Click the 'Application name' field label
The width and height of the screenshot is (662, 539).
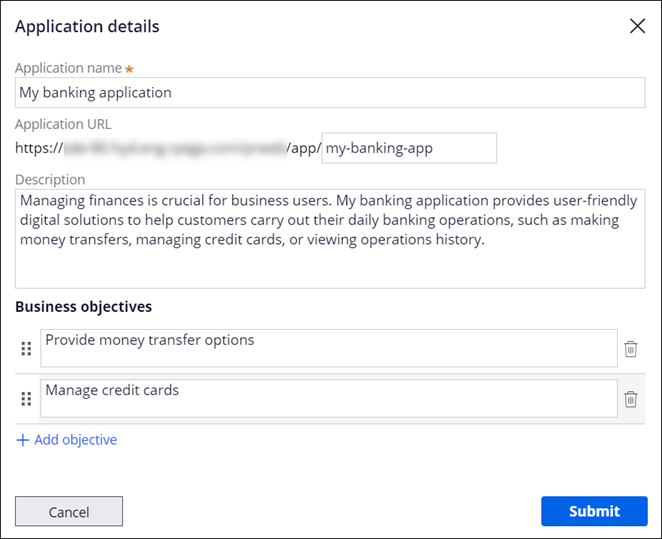pos(67,68)
